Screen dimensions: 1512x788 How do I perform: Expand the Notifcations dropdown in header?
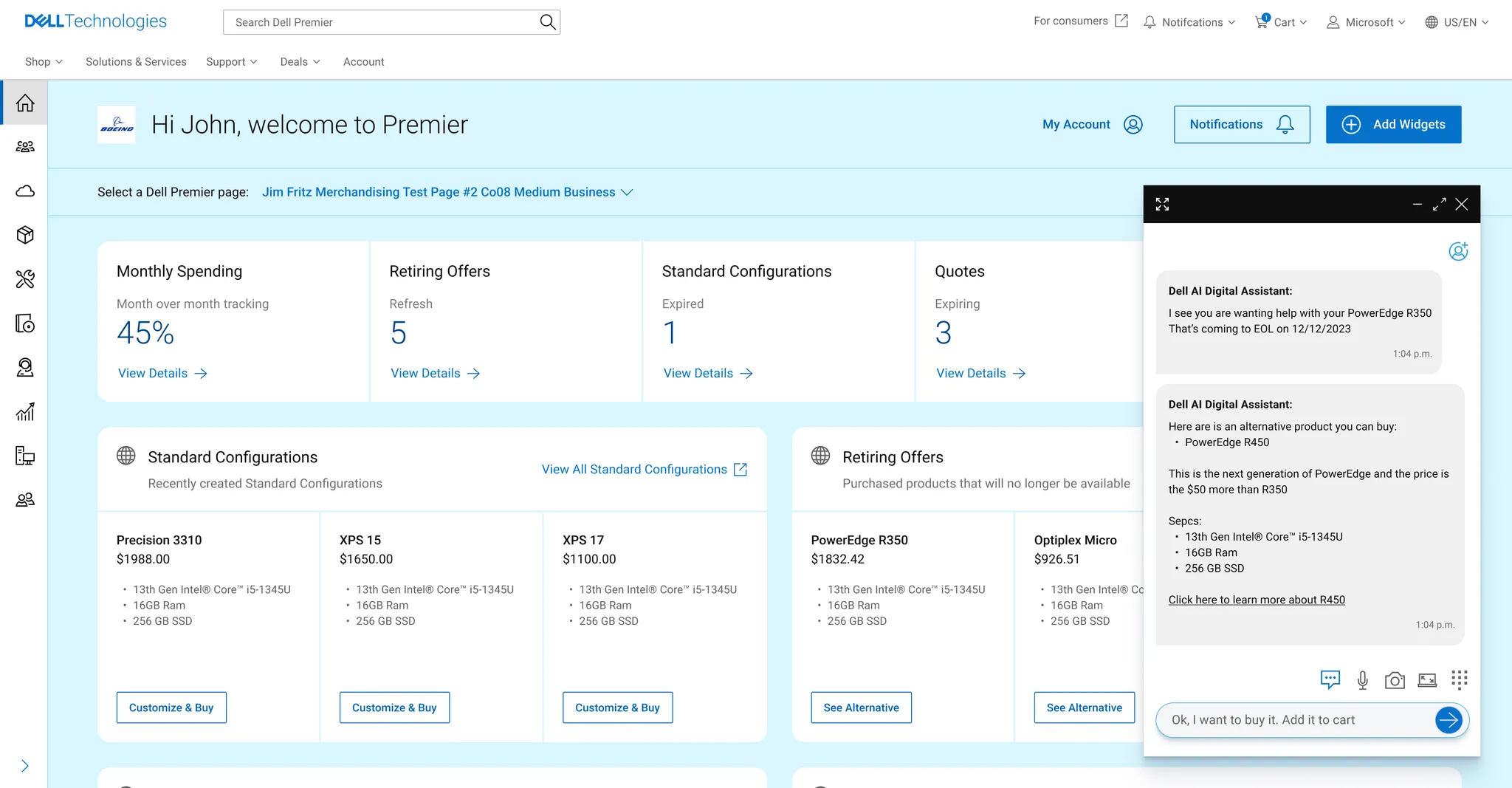[1189, 22]
